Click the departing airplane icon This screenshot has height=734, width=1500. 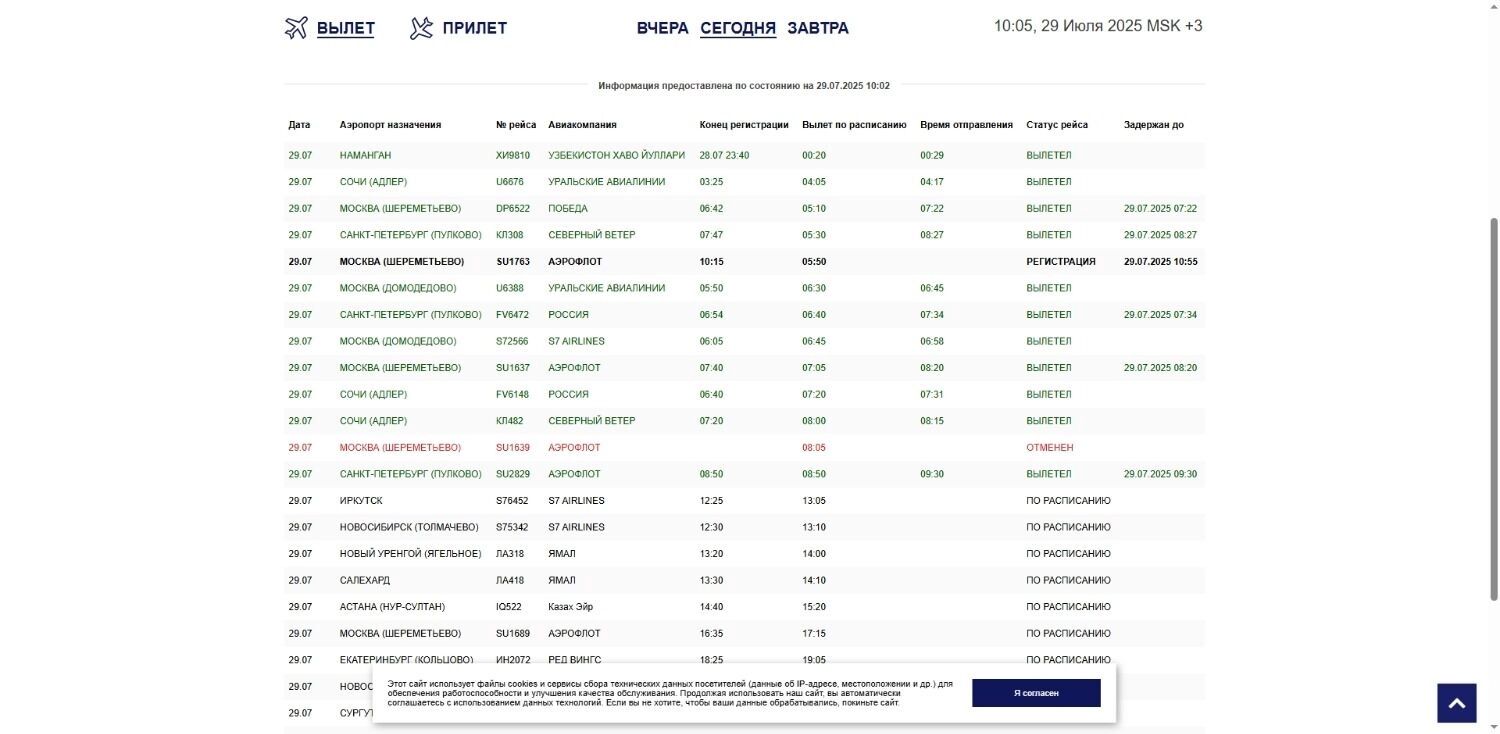[296, 28]
